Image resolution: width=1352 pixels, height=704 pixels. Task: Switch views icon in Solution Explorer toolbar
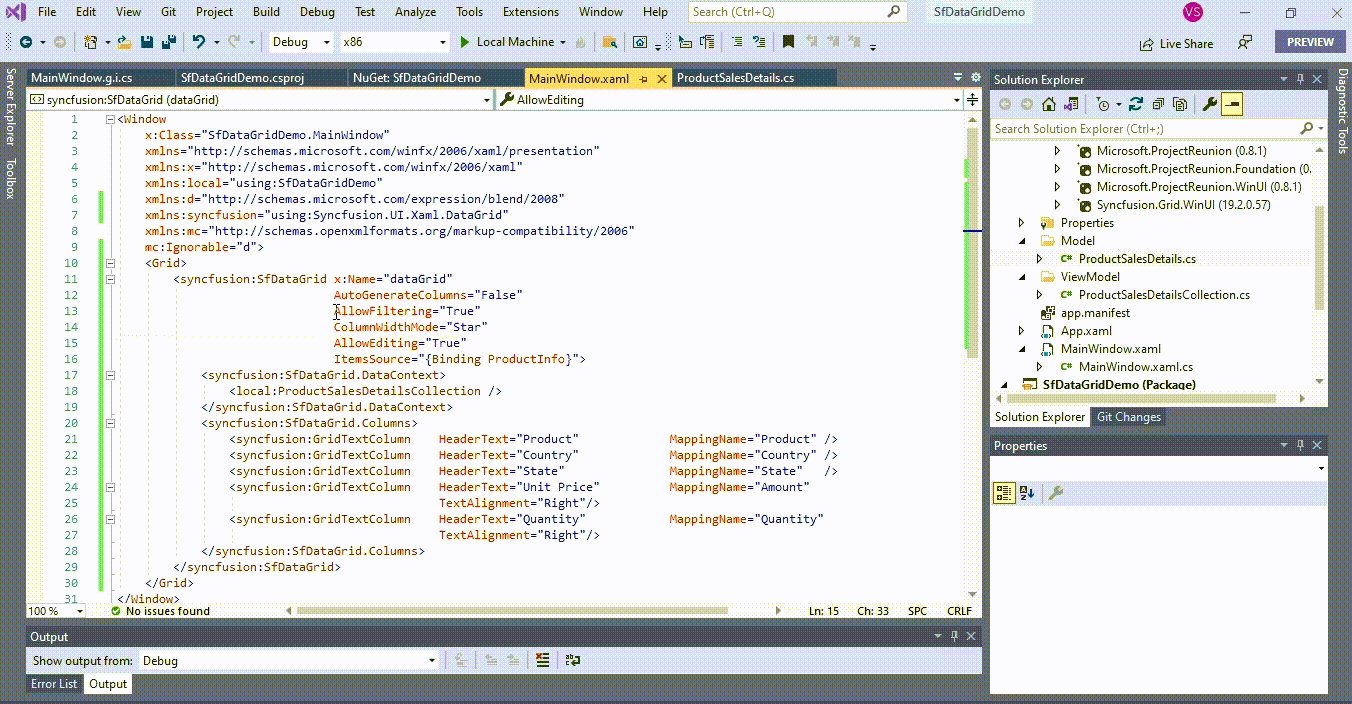[x=1071, y=104]
